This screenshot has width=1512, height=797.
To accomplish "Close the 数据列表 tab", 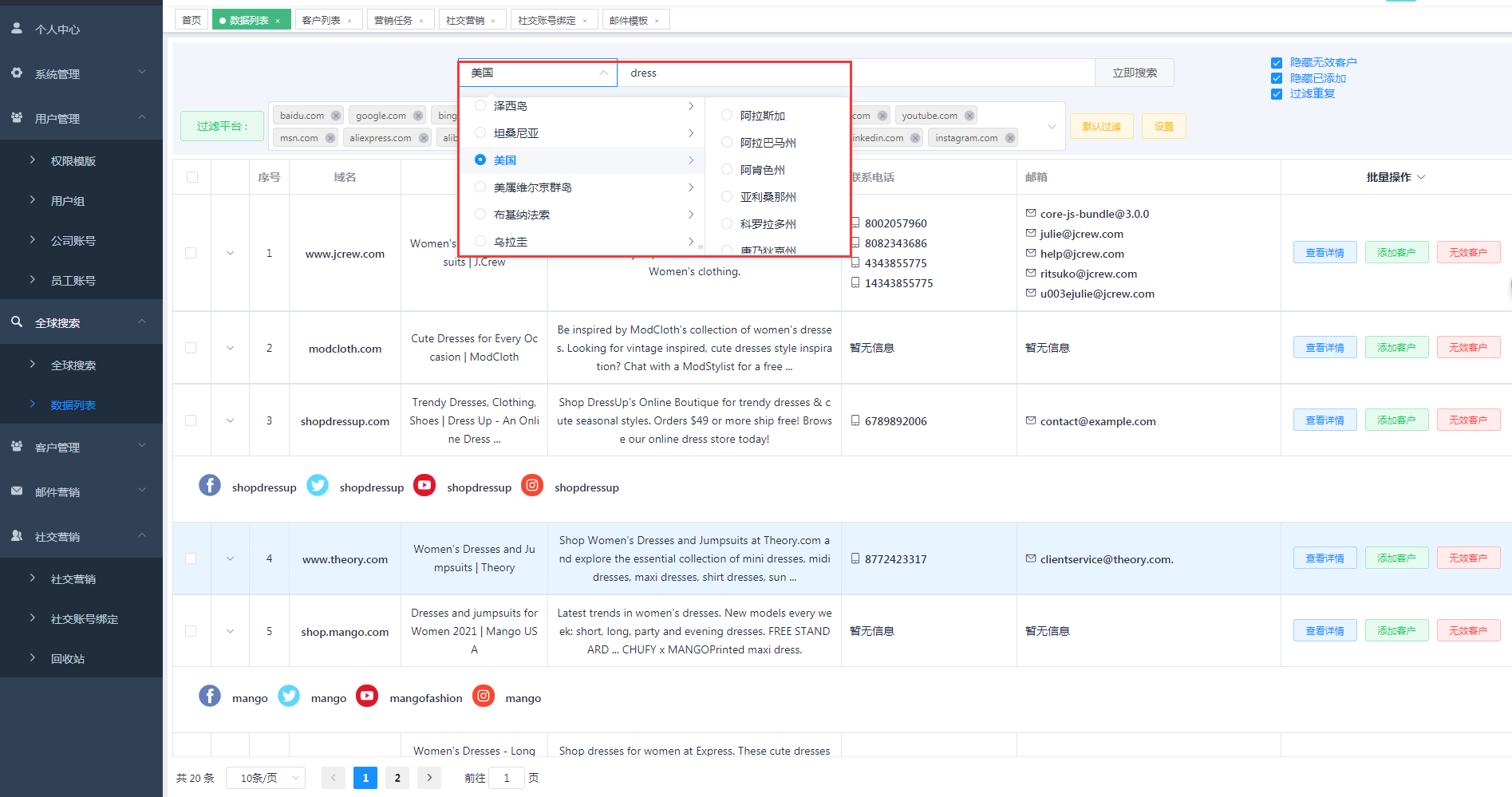I will coord(278,21).
